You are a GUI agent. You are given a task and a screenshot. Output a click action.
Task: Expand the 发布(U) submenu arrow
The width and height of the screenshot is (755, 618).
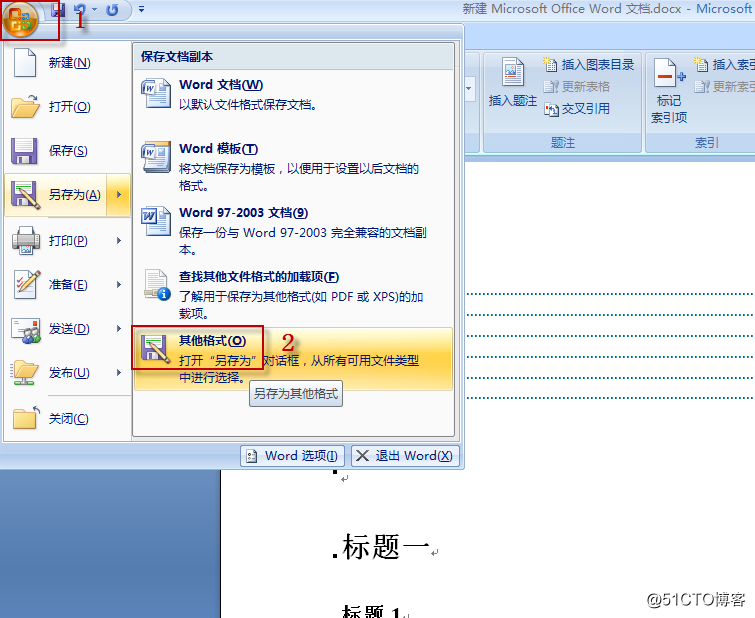tap(118, 372)
